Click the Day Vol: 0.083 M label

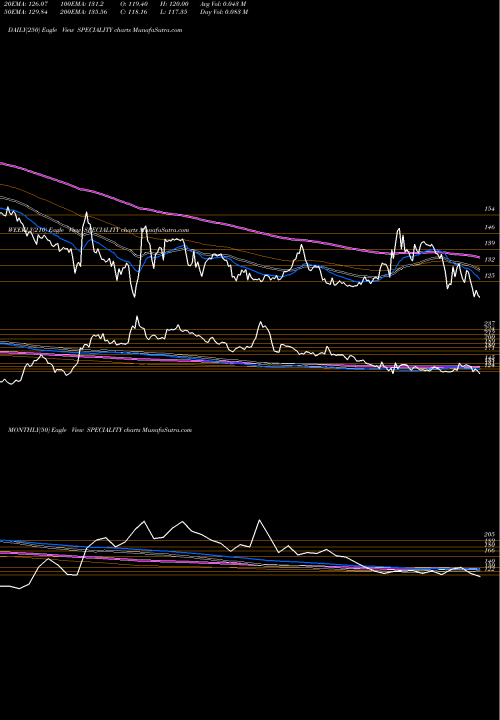pos(224,12)
